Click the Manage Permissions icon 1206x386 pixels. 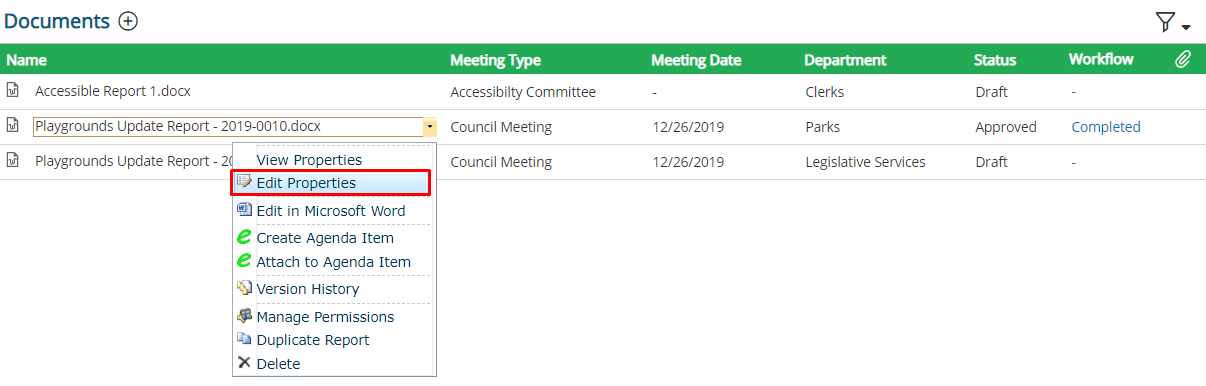coord(245,316)
